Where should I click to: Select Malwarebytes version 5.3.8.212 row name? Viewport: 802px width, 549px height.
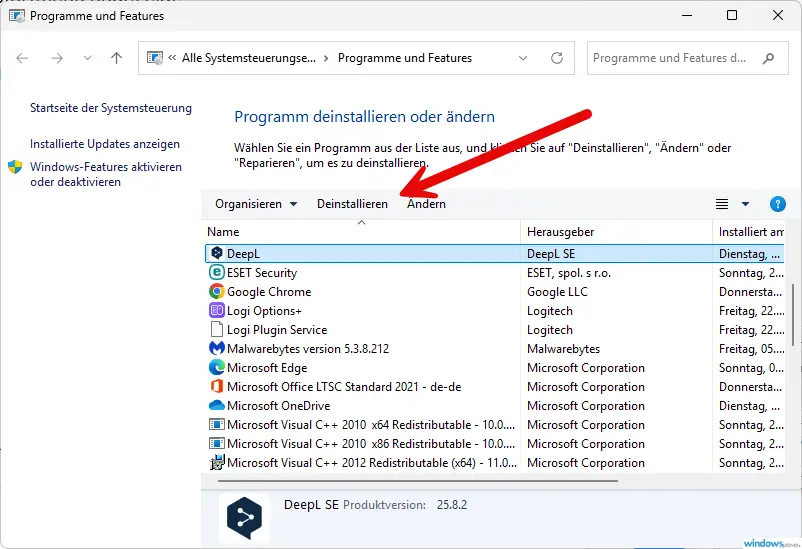tap(308, 348)
